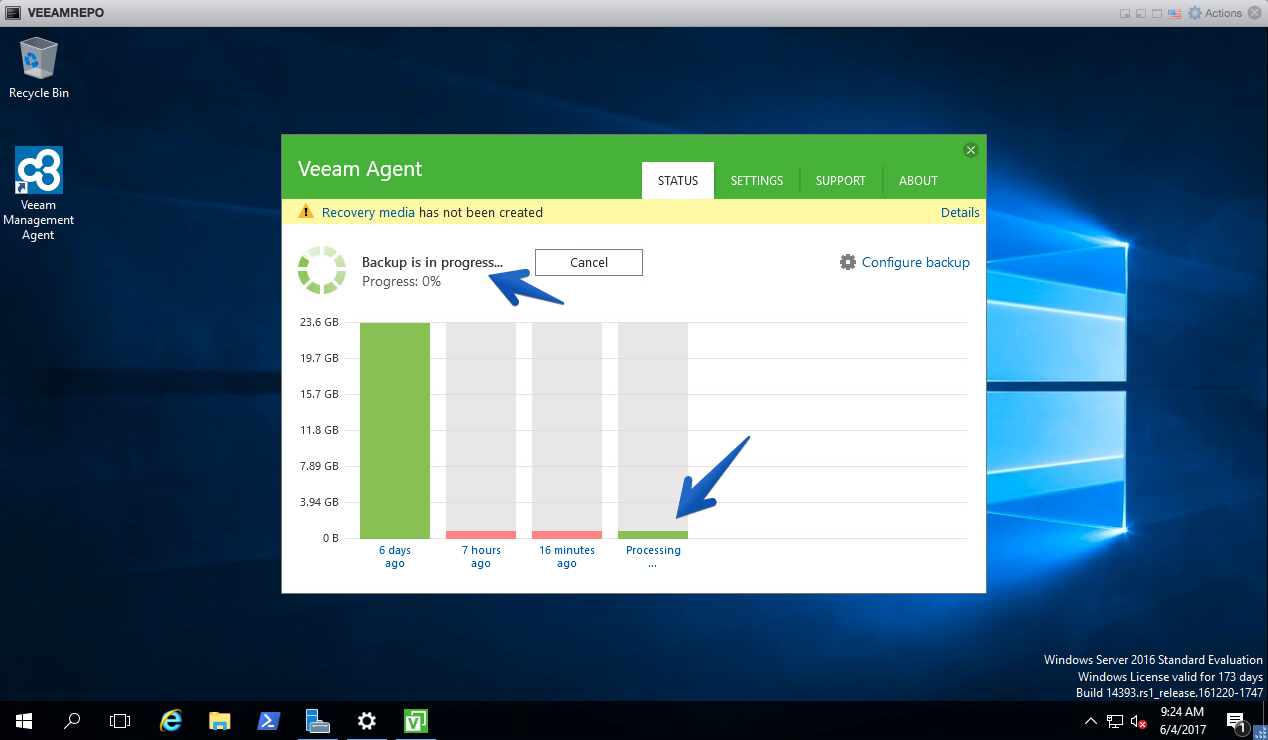Screen dimensions: 1268x740
Task: Select the full green 6 days ago bar
Action: (395, 430)
